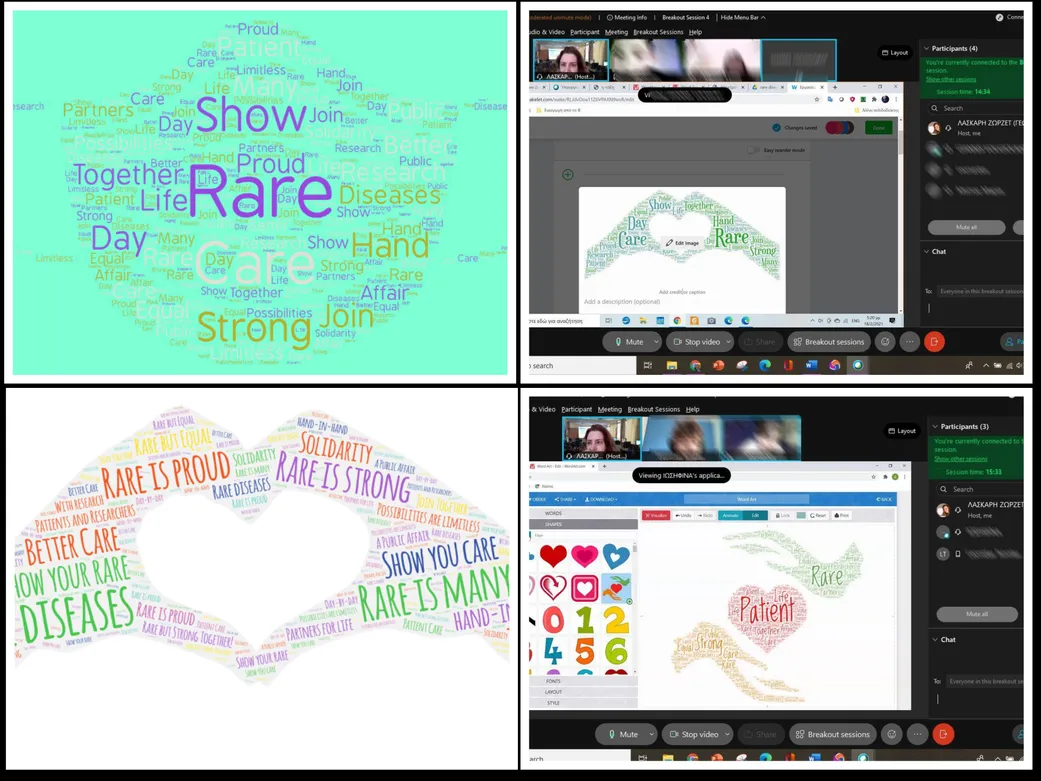Collapse the Participants (3) panel chevron
The height and width of the screenshot is (781, 1041).
pos(935,426)
